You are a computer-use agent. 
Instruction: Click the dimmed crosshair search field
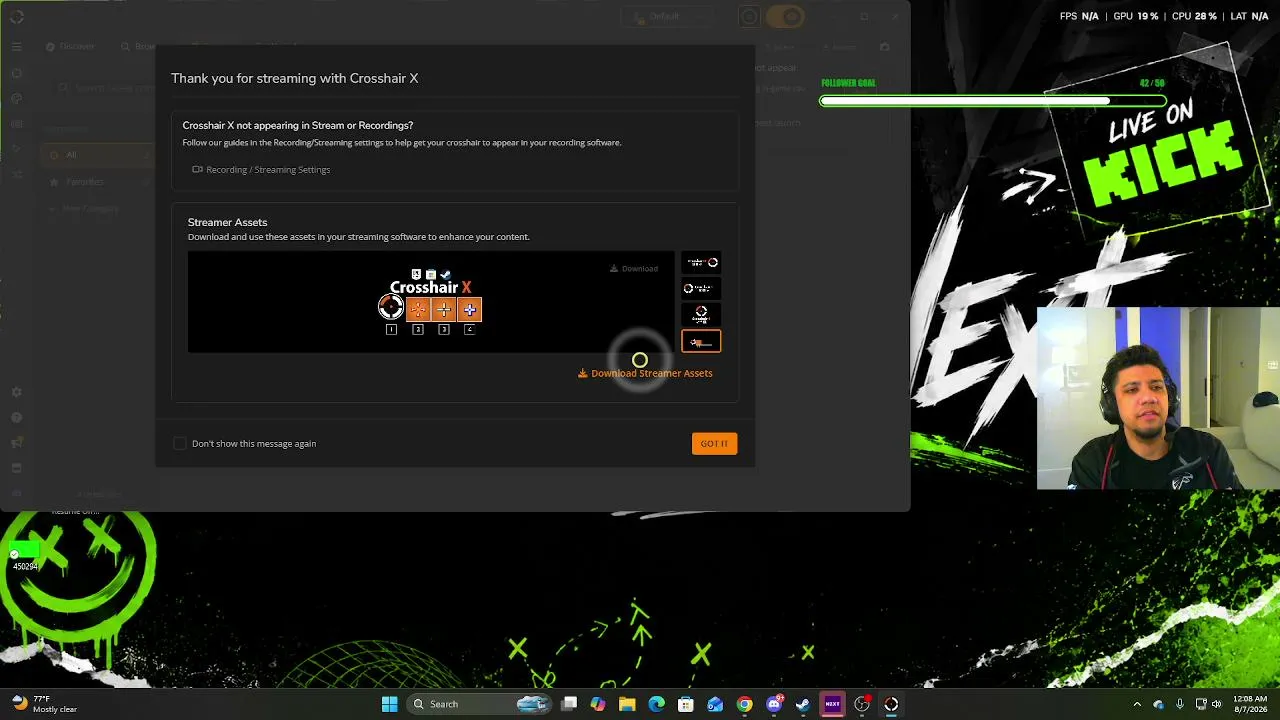(x=105, y=88)
